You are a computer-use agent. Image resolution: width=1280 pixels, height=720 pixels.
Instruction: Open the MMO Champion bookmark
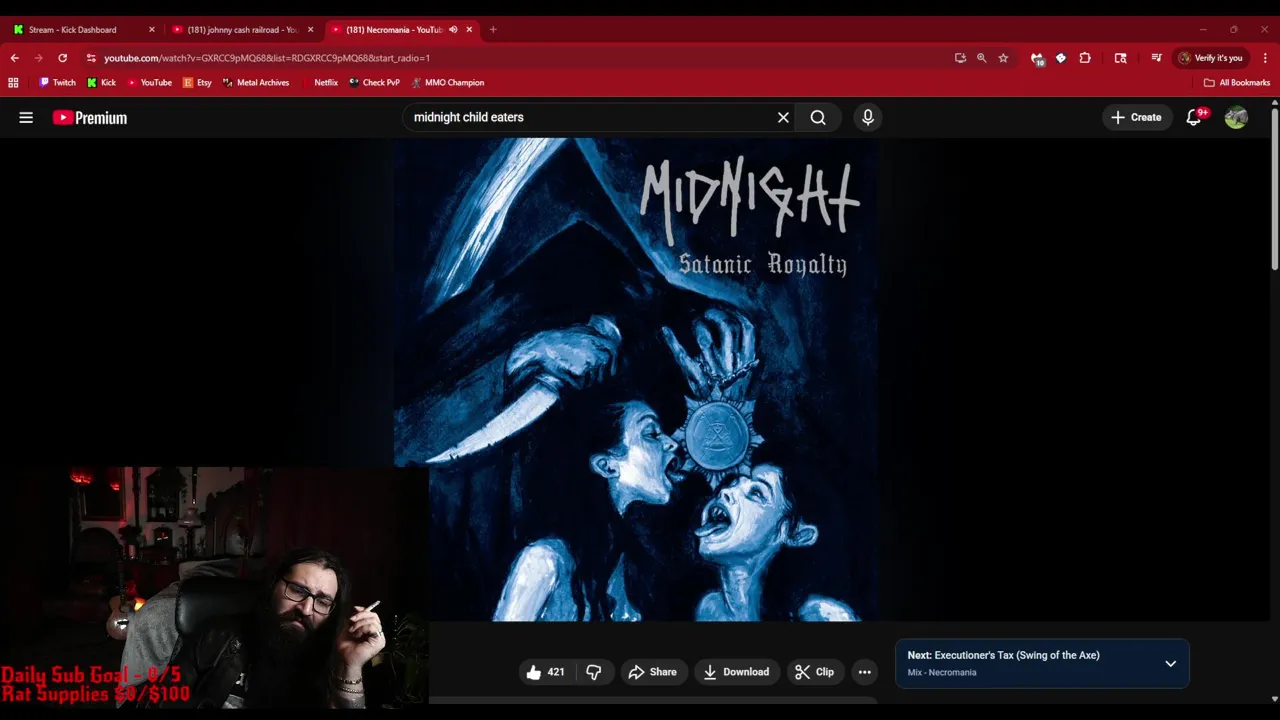pyautogui.click(x=448, y=83)
